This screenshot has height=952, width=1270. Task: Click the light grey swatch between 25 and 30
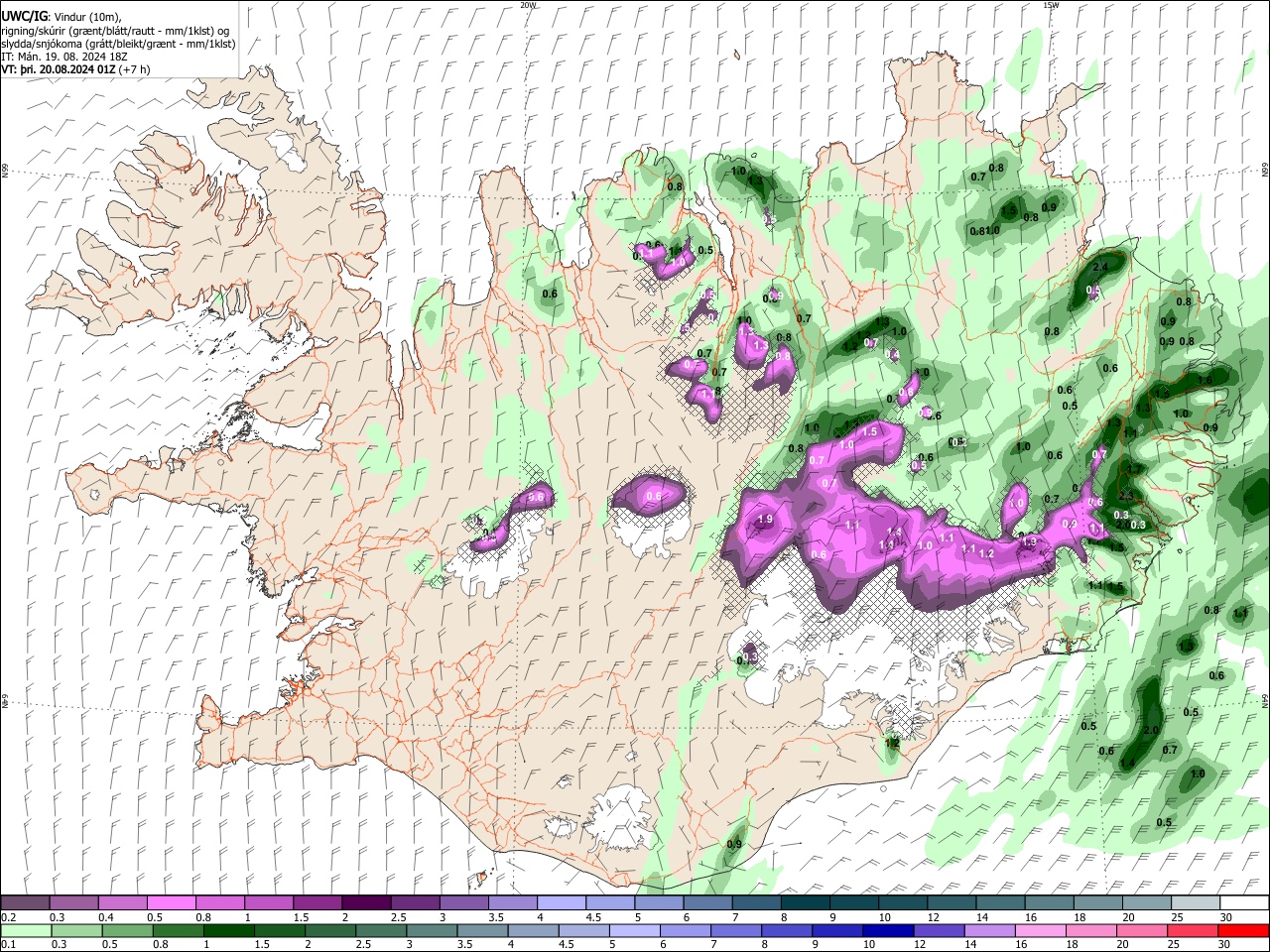1196,903
